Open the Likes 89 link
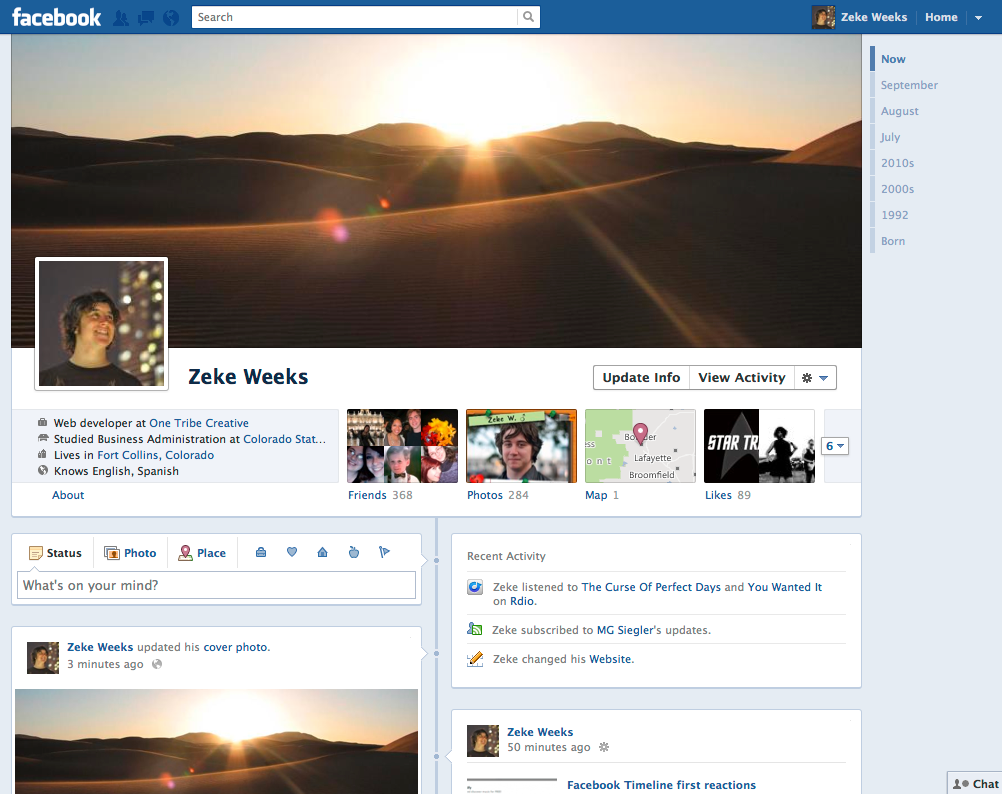Image resolution: width=1002 pixels, height=794 pixels. tap(728, 495)
